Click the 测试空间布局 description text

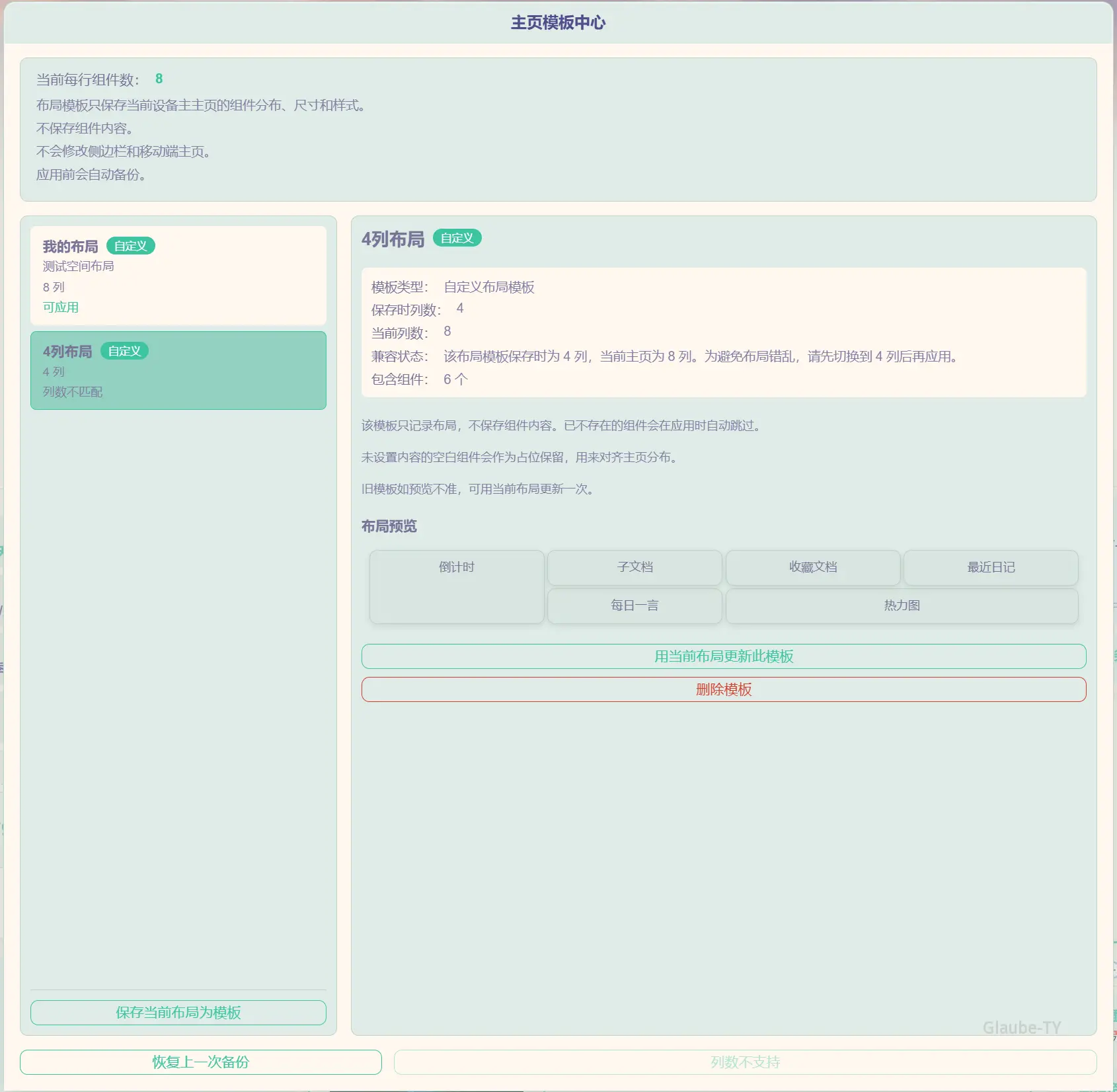tap(79, 266)
